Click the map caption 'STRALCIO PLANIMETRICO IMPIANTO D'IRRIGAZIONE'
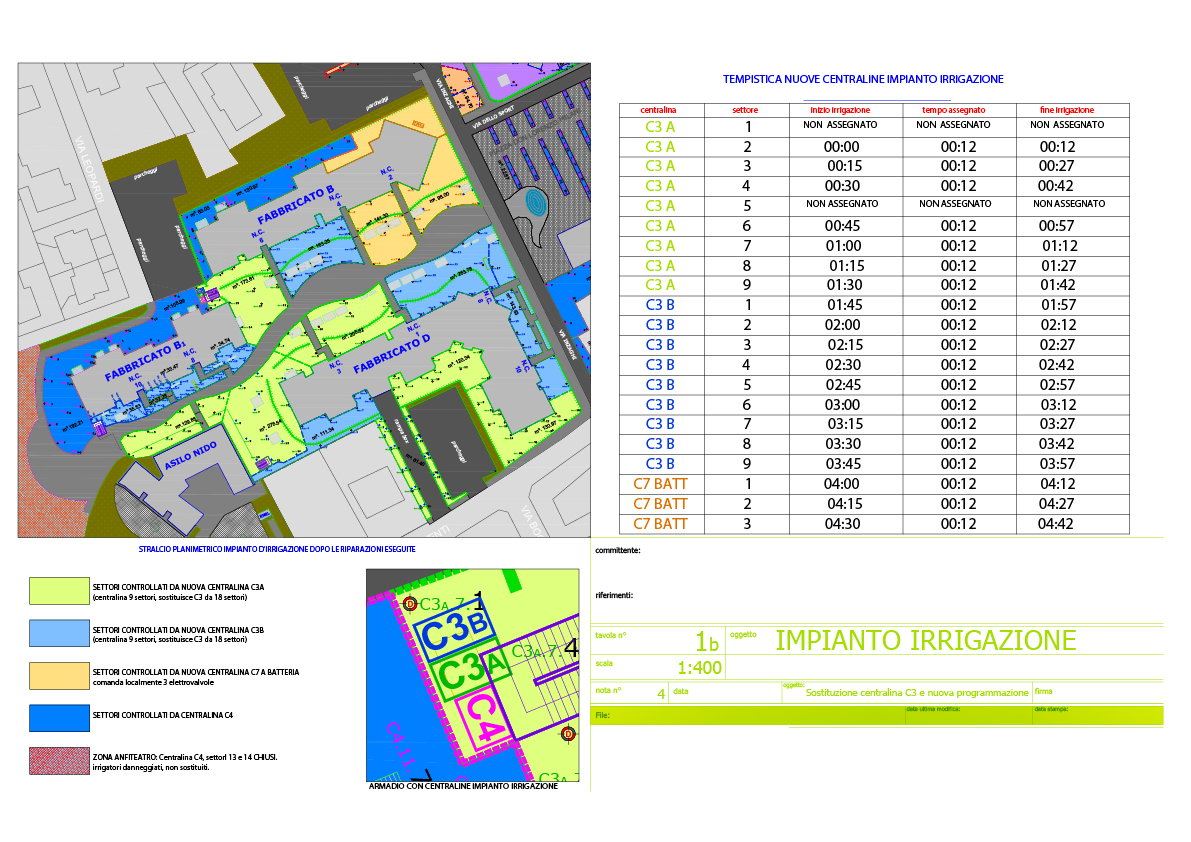Image resolution: width=1191 pixels, height=842 pixels. click(276, 549)
